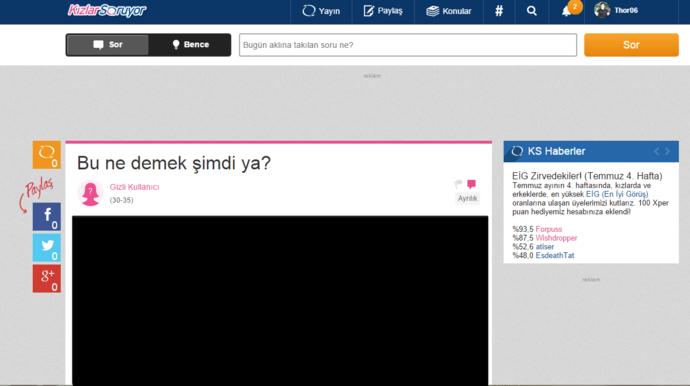
Task: Click the hashtag icon in navbar
Action: (x=499, y=11)
